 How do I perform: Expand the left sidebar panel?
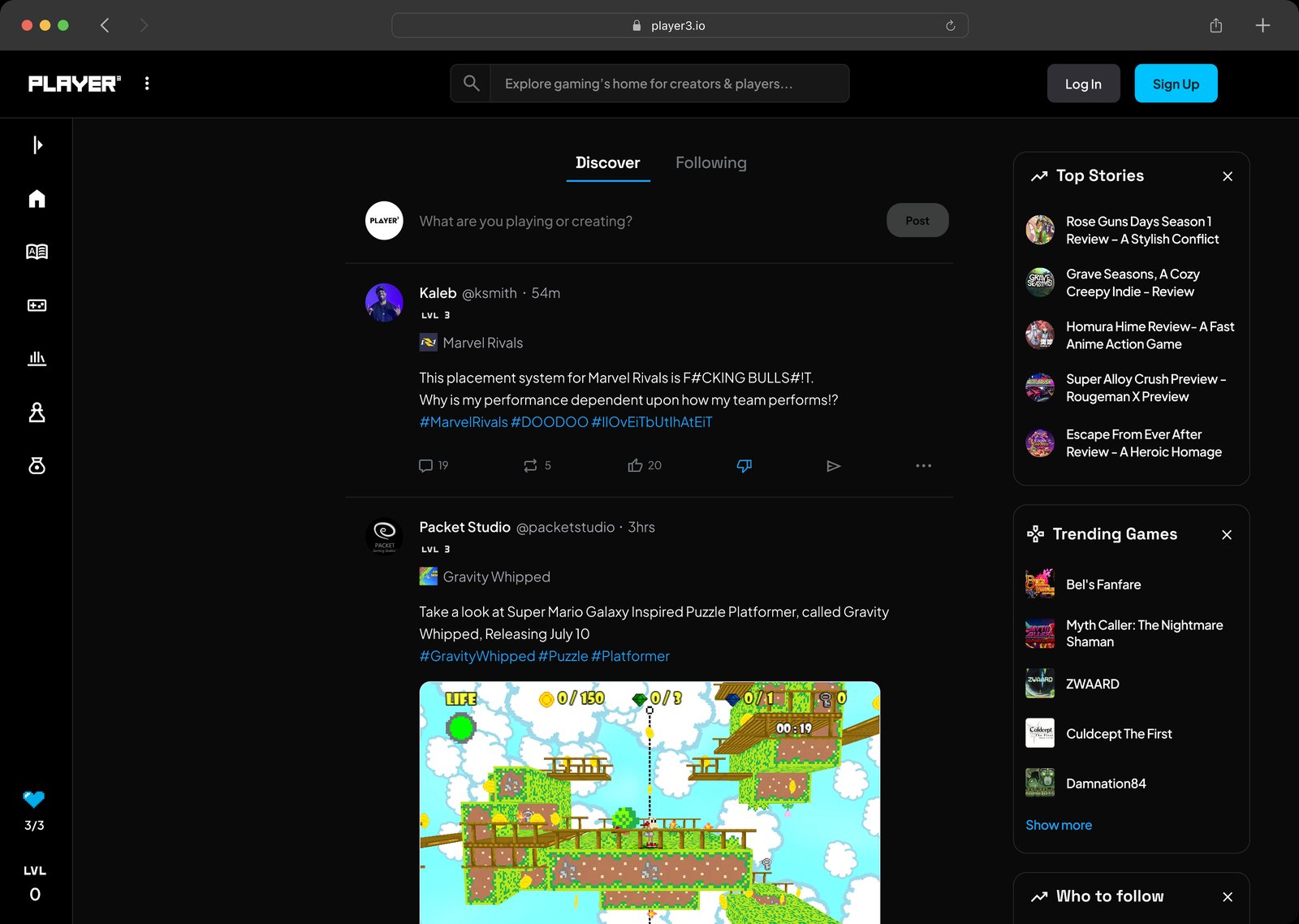click(x=37, y=145)
